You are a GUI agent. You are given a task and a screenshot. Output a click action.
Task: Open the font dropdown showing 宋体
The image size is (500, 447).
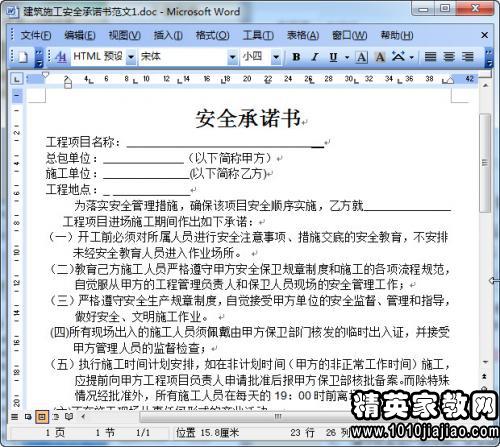(232, 57)
